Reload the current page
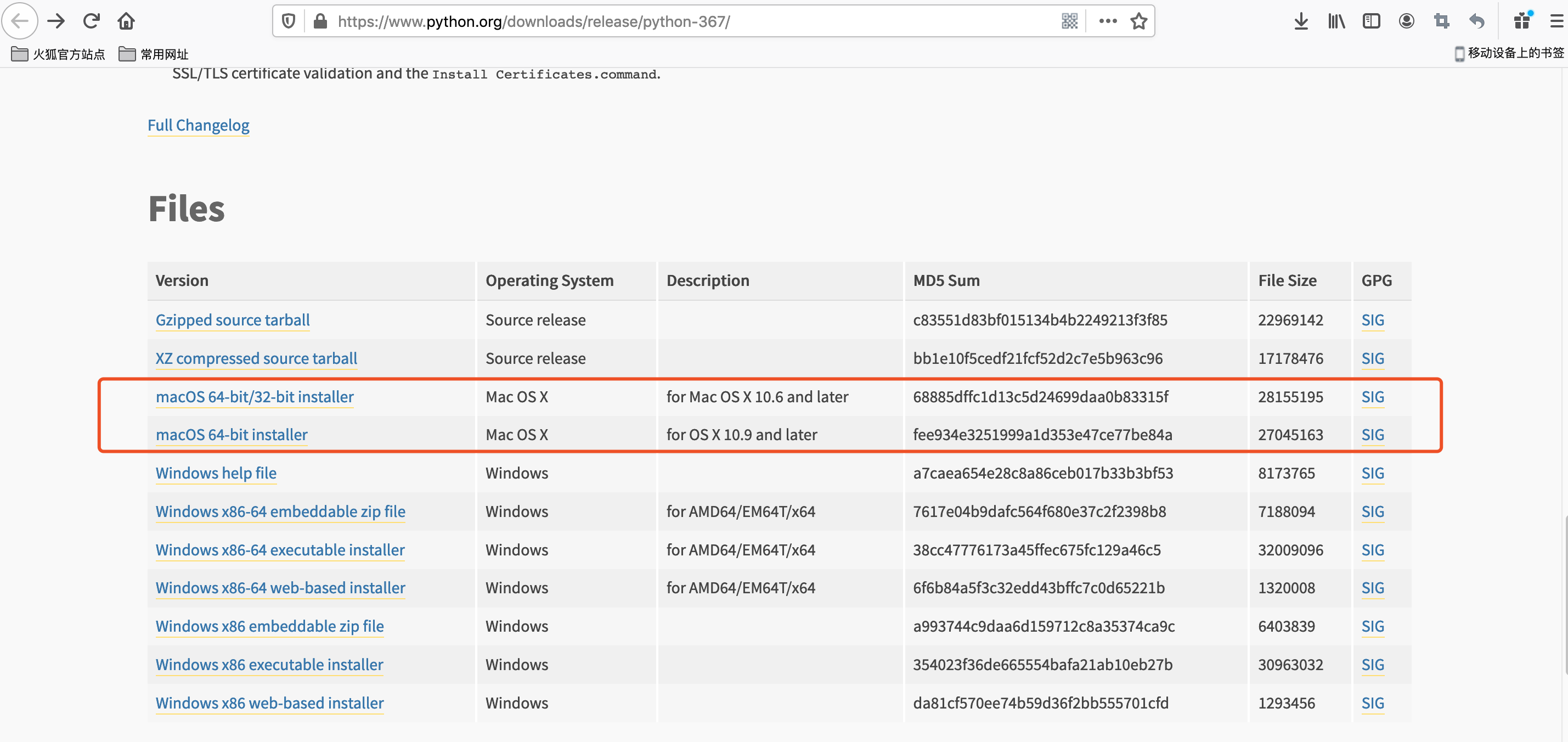 (91, 21)
